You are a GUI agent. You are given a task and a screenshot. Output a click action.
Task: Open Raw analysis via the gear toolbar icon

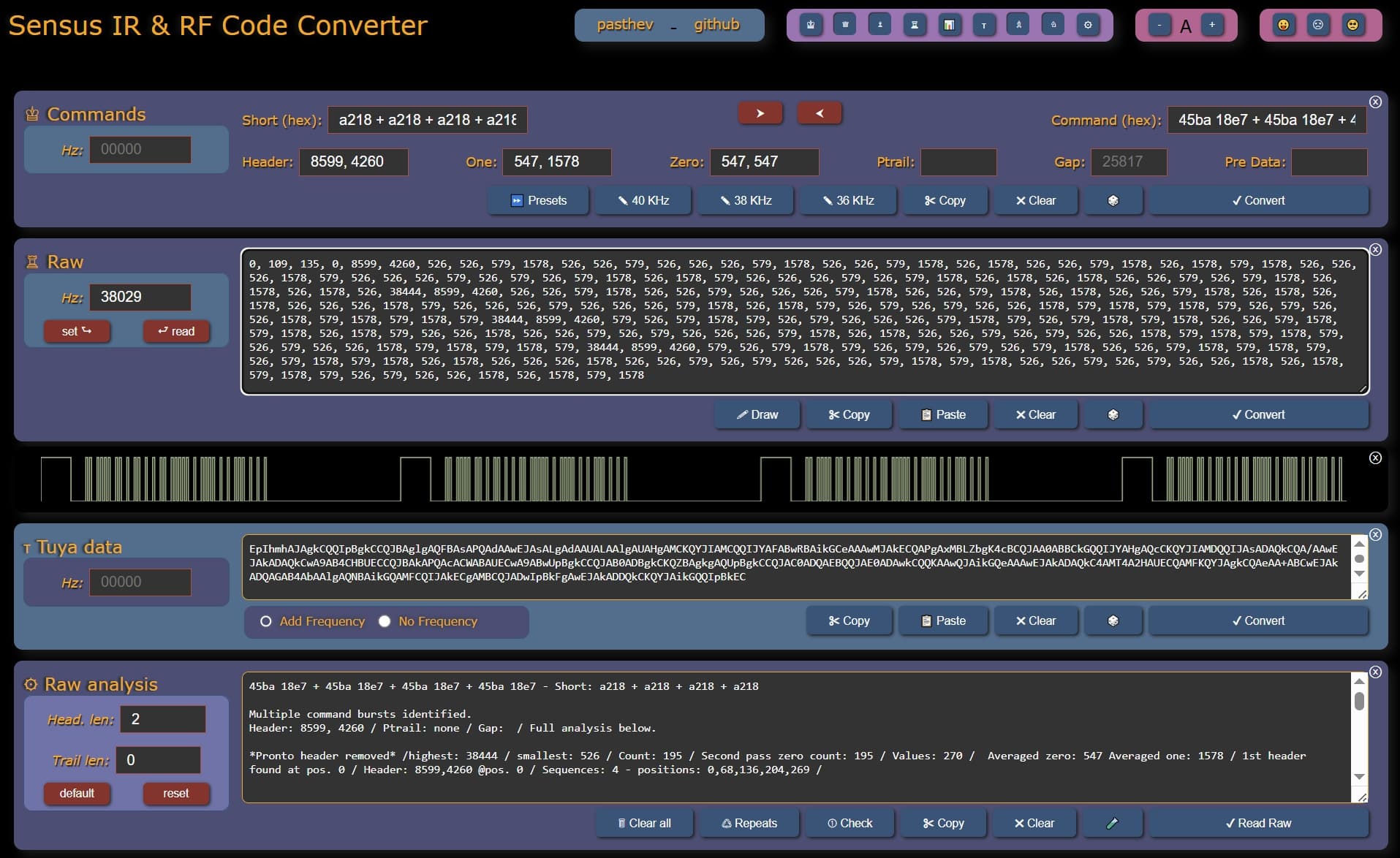[1089, 24]
